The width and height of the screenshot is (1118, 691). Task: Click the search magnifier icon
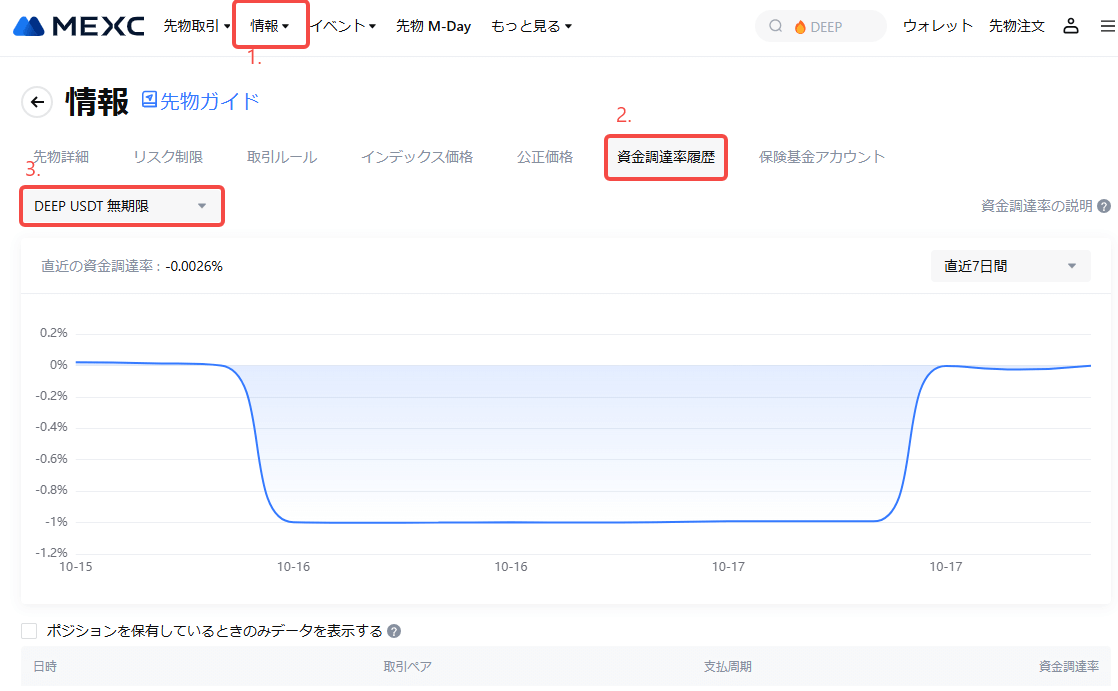(x=776, y=27)
